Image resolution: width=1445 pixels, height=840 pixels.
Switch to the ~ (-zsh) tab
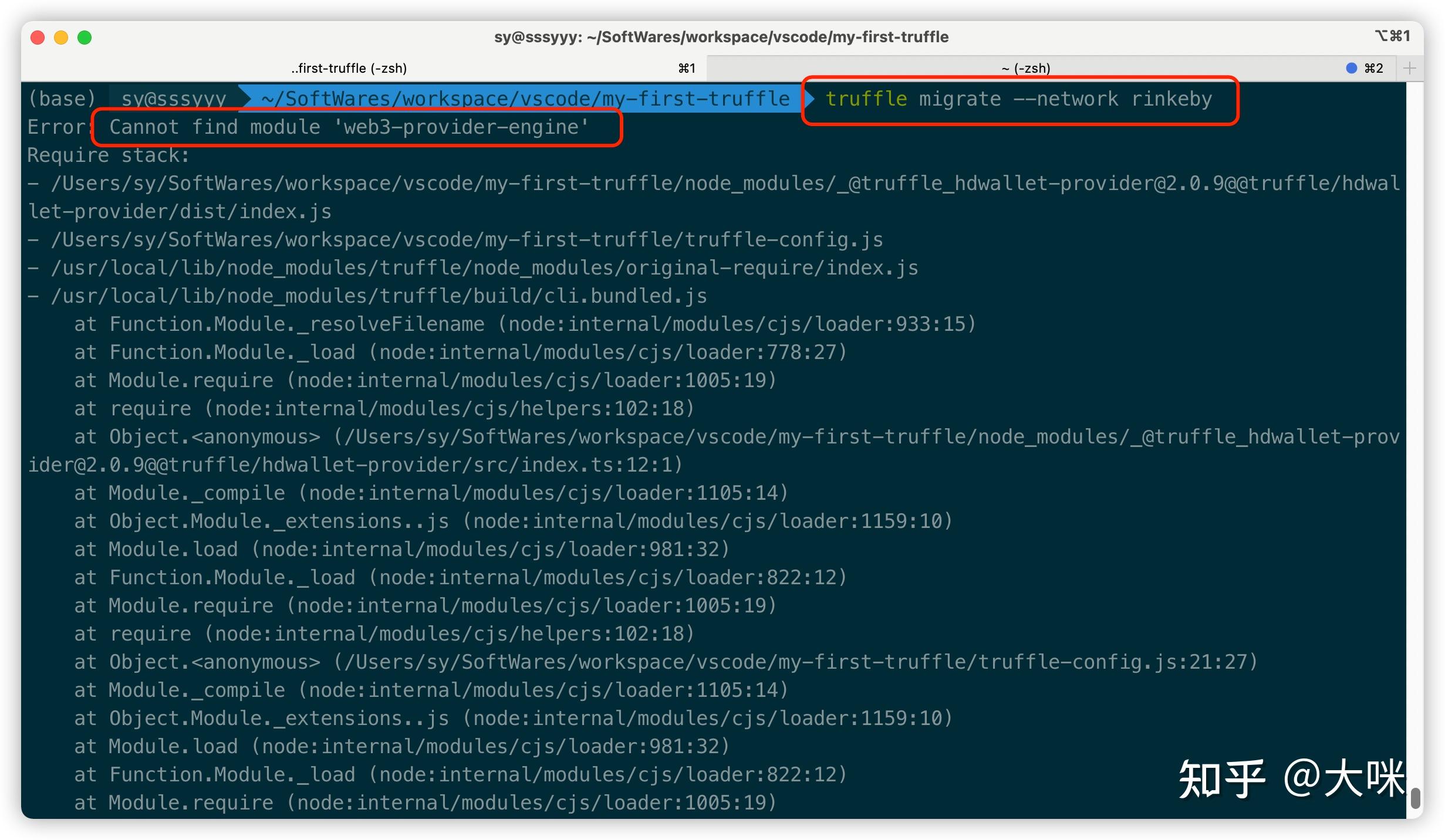[1025, 69]
